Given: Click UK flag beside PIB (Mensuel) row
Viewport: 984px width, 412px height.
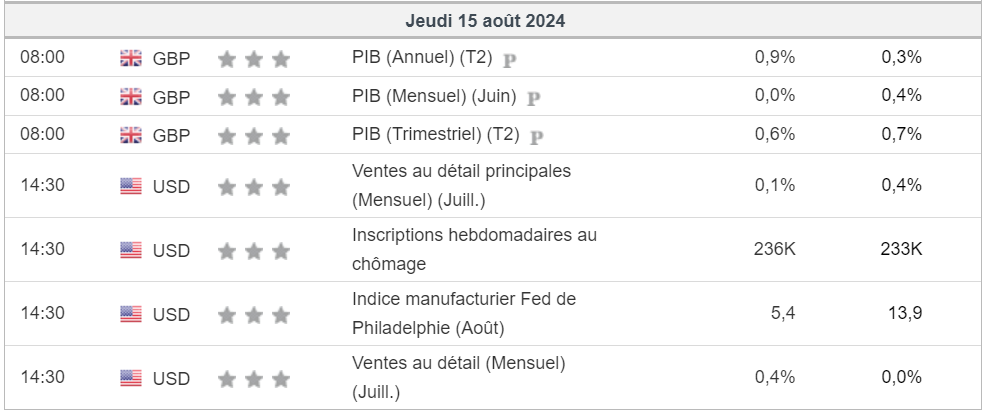Looking at the screenshot, I should pos(131,96).
